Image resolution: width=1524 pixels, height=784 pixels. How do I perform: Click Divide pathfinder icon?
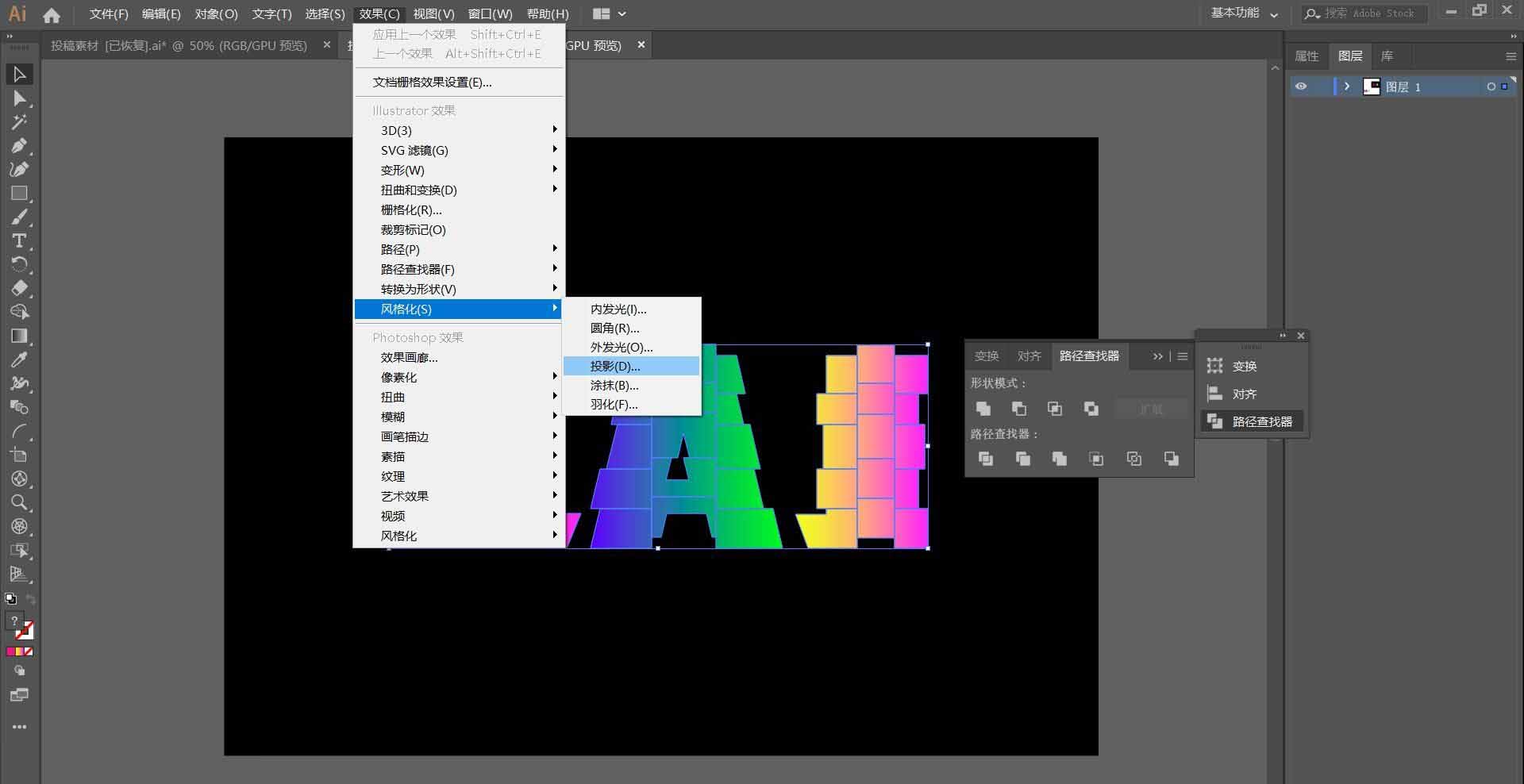[x=986, y=459]
